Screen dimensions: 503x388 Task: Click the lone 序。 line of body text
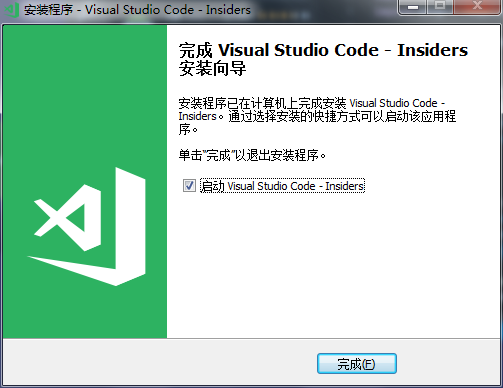188,129
